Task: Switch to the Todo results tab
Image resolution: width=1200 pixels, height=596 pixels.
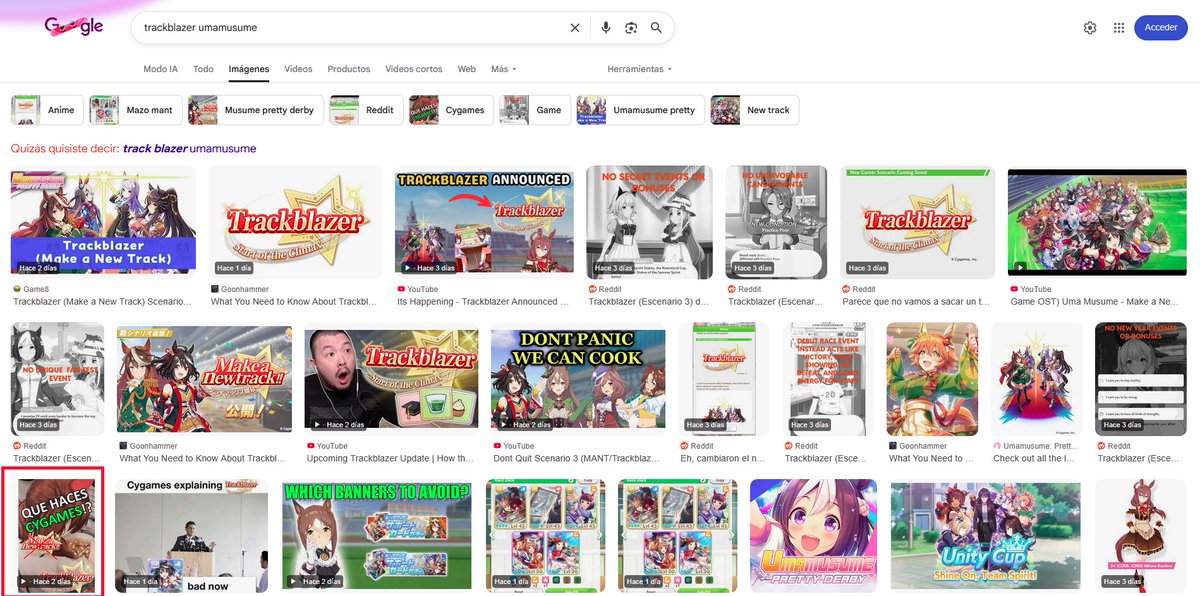Action: (x=203, y=69)
